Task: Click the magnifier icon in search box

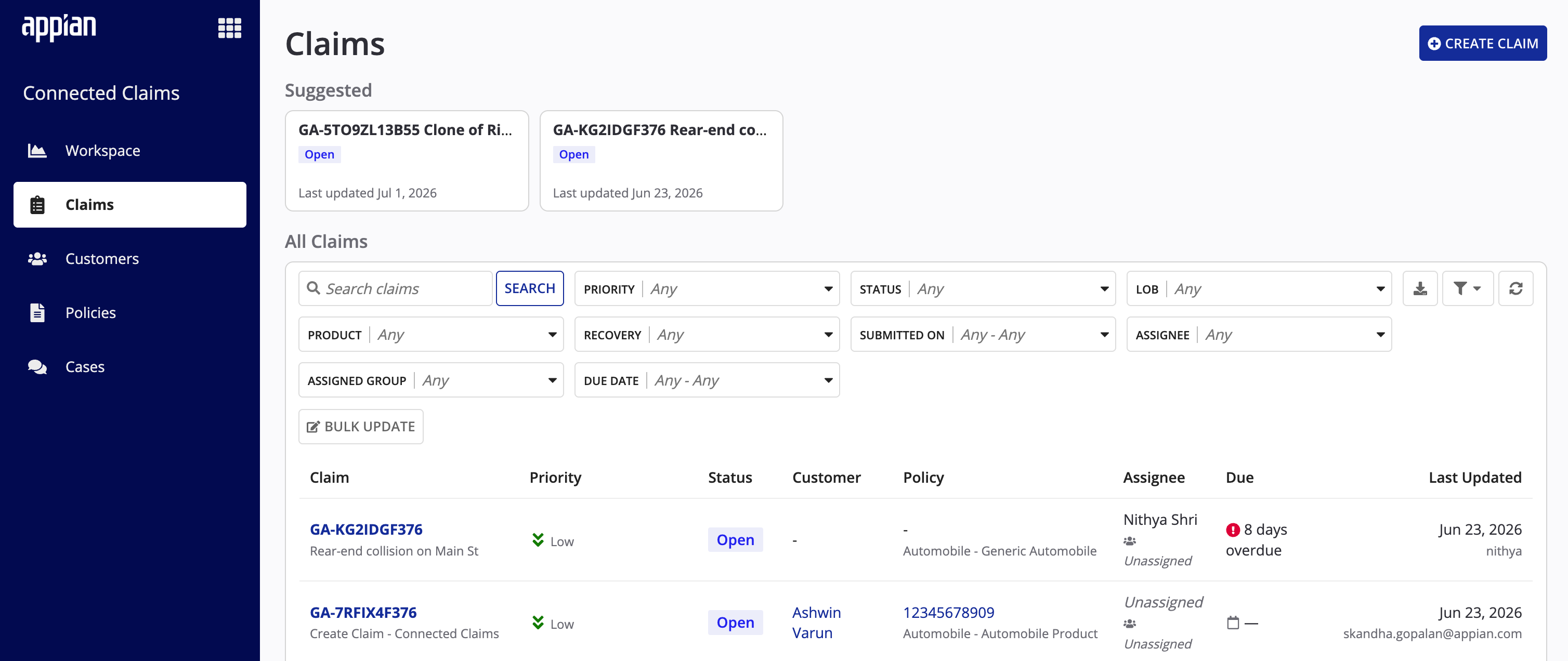Action: point(313,288)
